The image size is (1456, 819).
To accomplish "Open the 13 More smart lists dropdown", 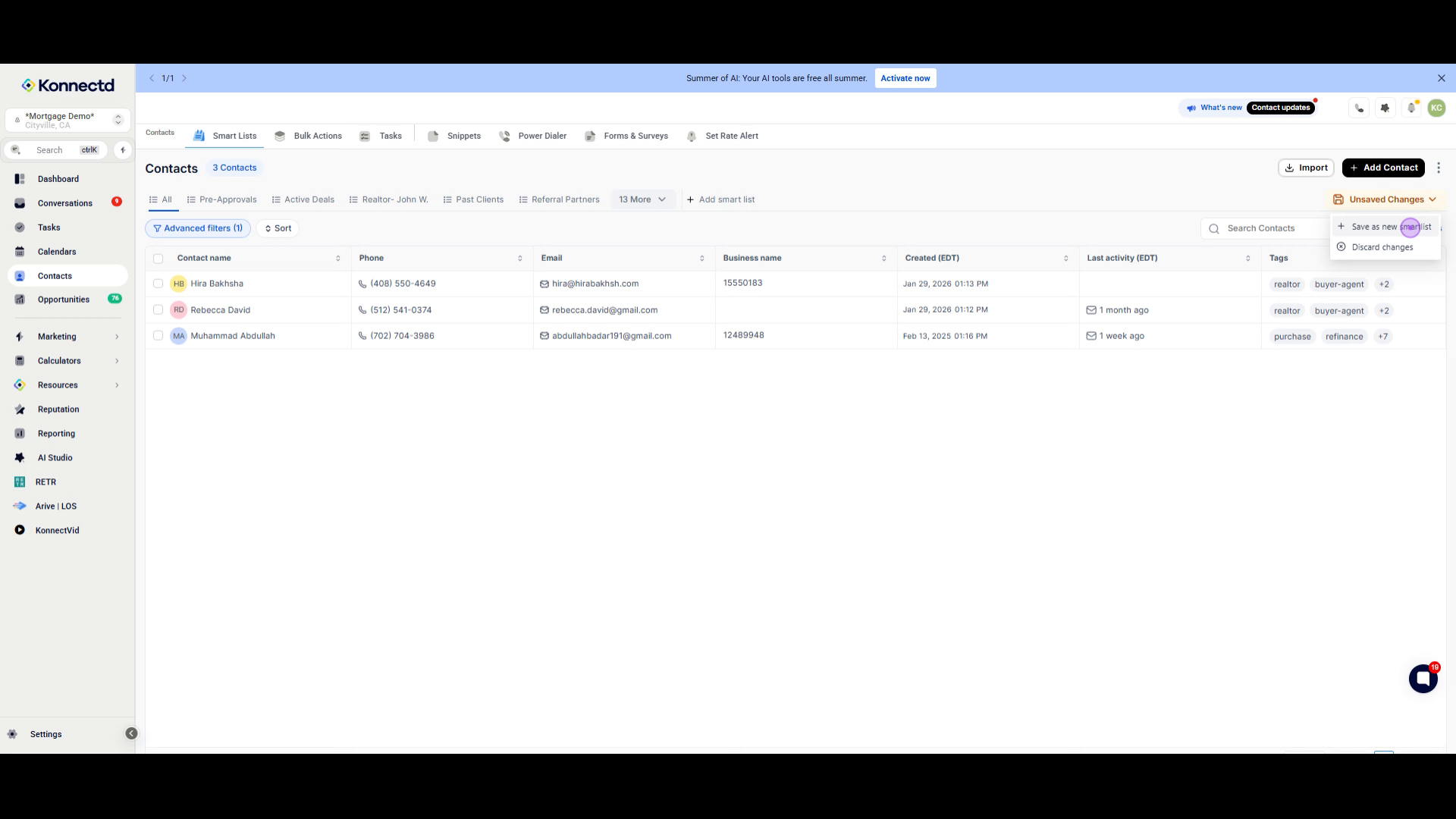I will (x=642, y=199).
